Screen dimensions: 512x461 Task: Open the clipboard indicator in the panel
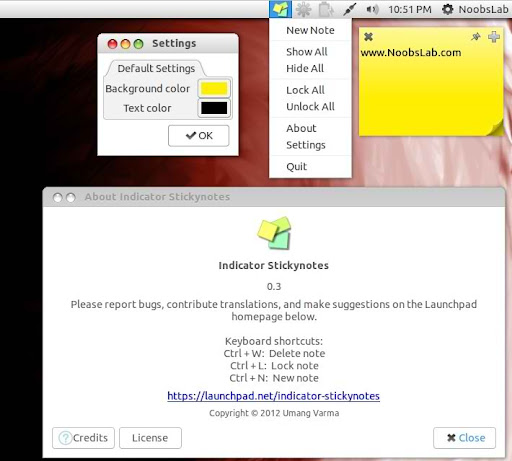(326, 9)
